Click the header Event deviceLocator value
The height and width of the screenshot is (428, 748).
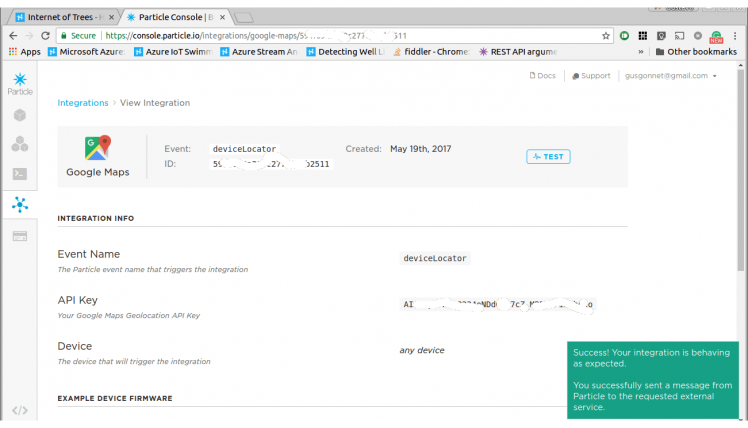click(x=244, y=149)
